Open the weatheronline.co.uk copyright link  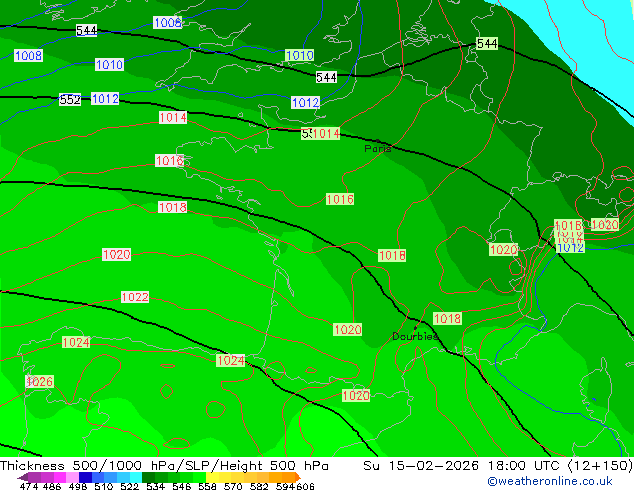[x=550, y=481]
